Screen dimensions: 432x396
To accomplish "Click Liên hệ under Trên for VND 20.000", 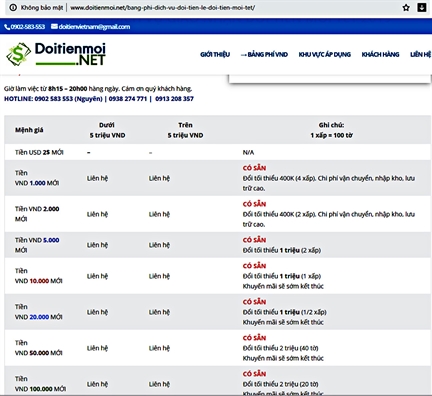I will (x=159, y=312).
